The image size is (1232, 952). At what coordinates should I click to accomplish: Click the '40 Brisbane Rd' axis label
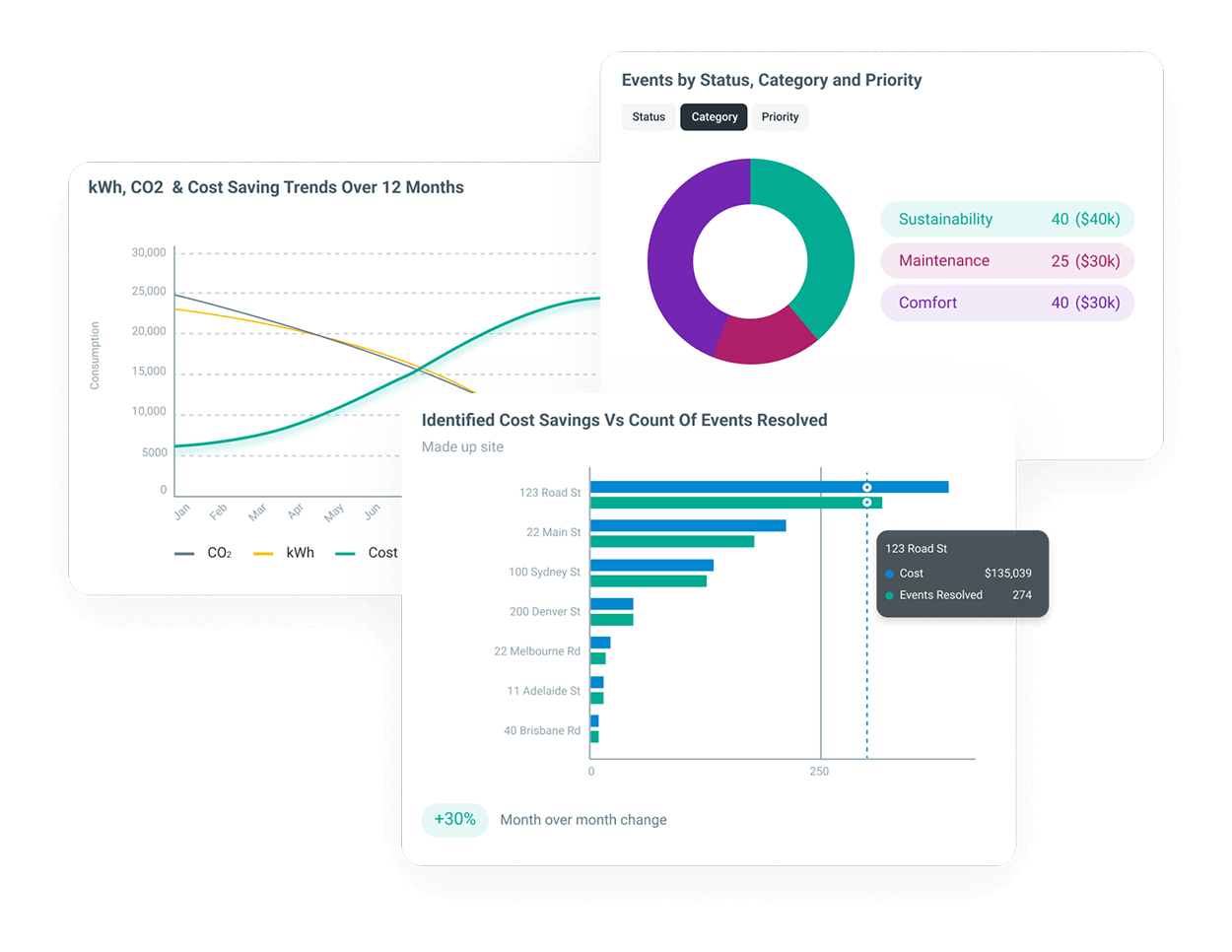[x=542, y=731]
